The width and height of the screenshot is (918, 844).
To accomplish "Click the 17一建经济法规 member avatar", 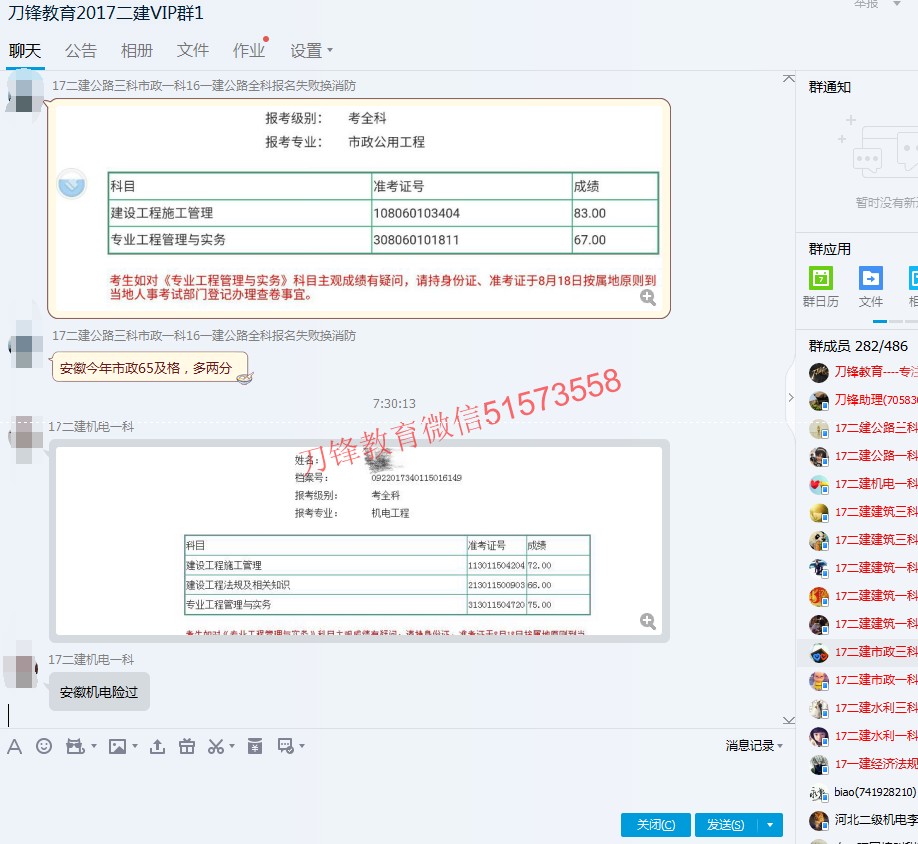I will tap(818, 764).
